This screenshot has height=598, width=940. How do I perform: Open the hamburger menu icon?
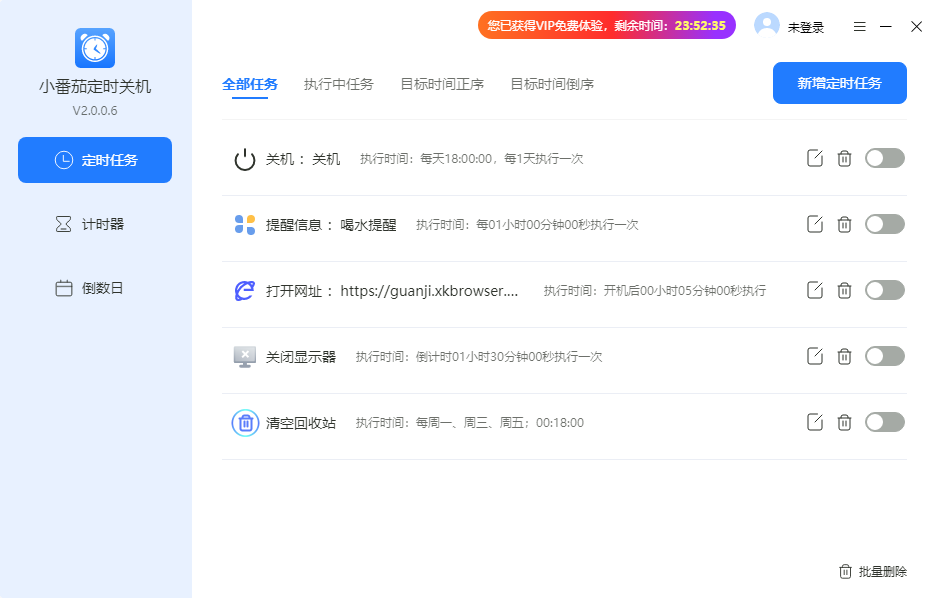859,27
